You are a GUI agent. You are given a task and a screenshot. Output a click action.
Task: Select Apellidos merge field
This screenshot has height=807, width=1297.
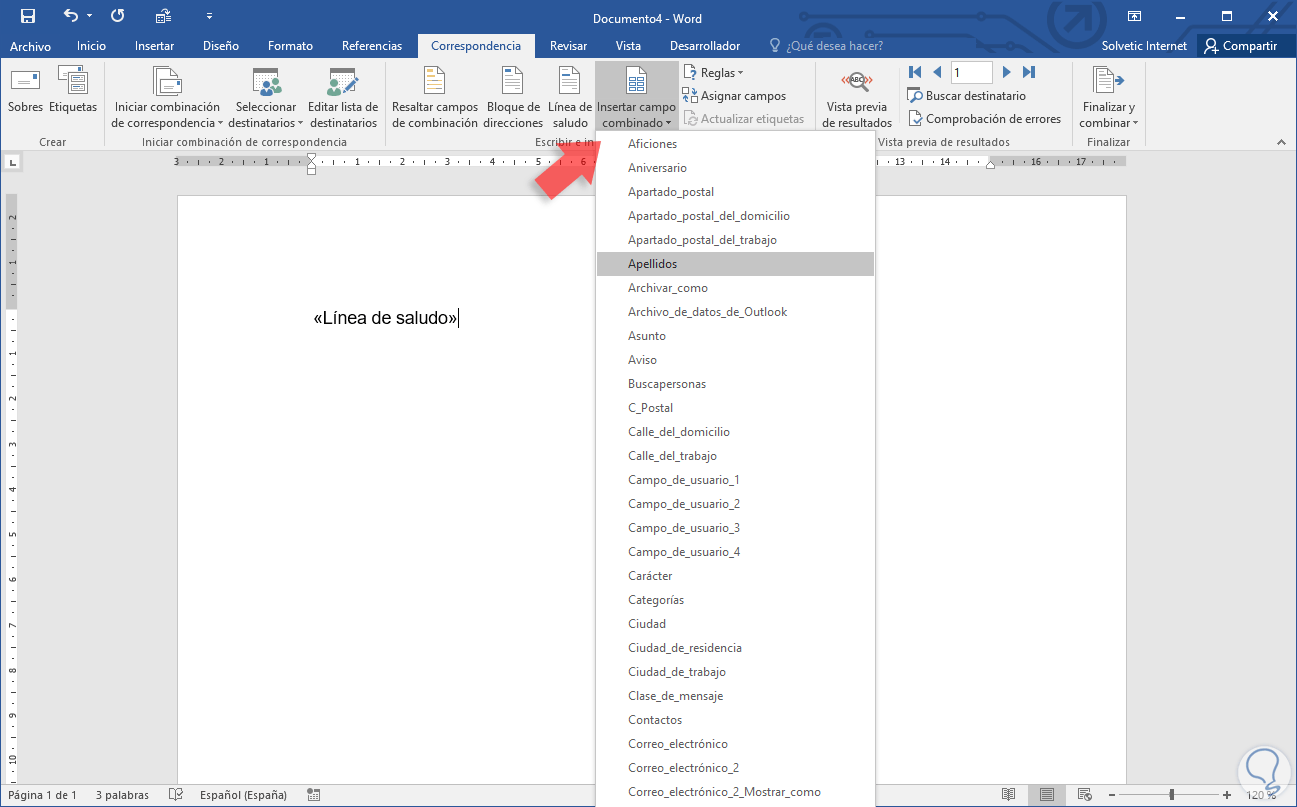(735, 264)
